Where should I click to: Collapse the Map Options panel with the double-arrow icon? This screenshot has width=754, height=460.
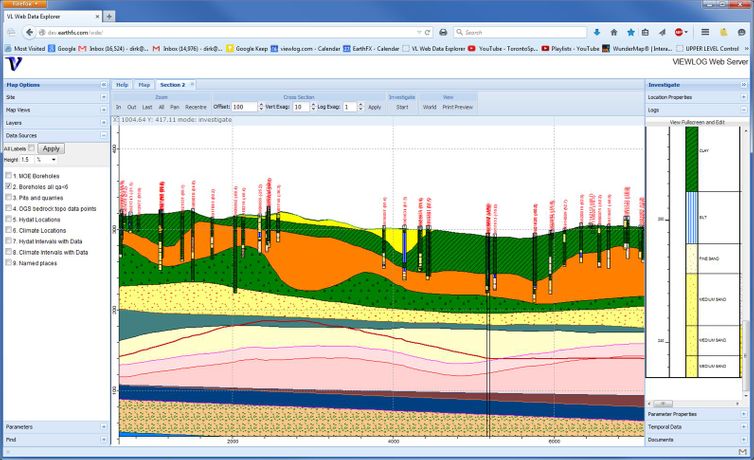[x=103, y=85]
